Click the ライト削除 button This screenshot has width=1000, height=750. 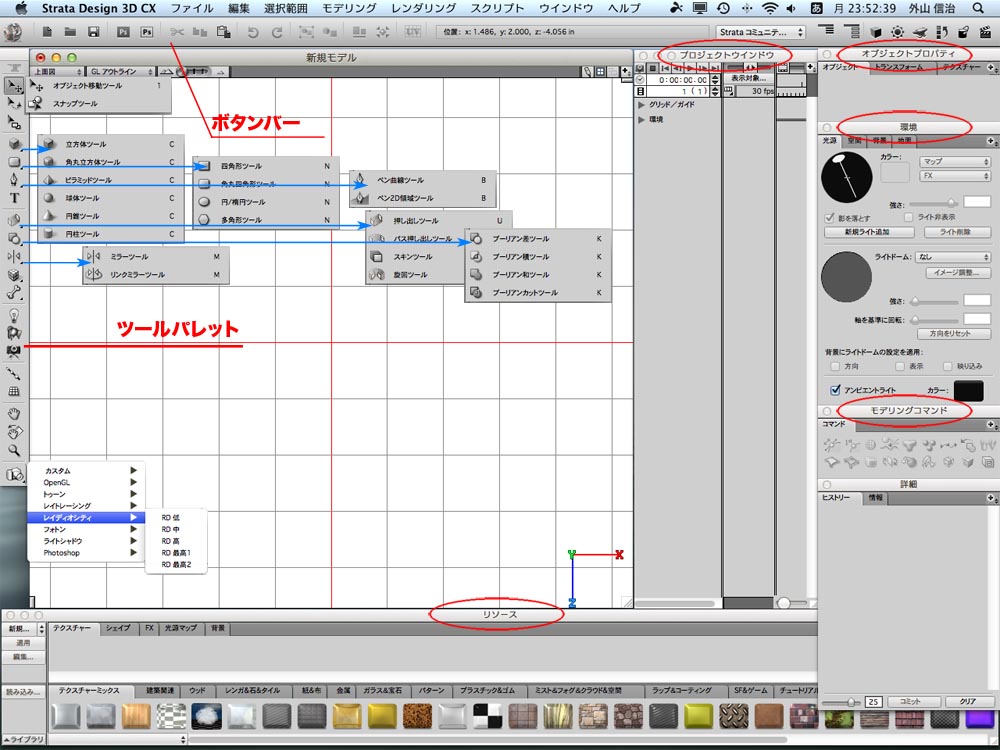point(955,232)
